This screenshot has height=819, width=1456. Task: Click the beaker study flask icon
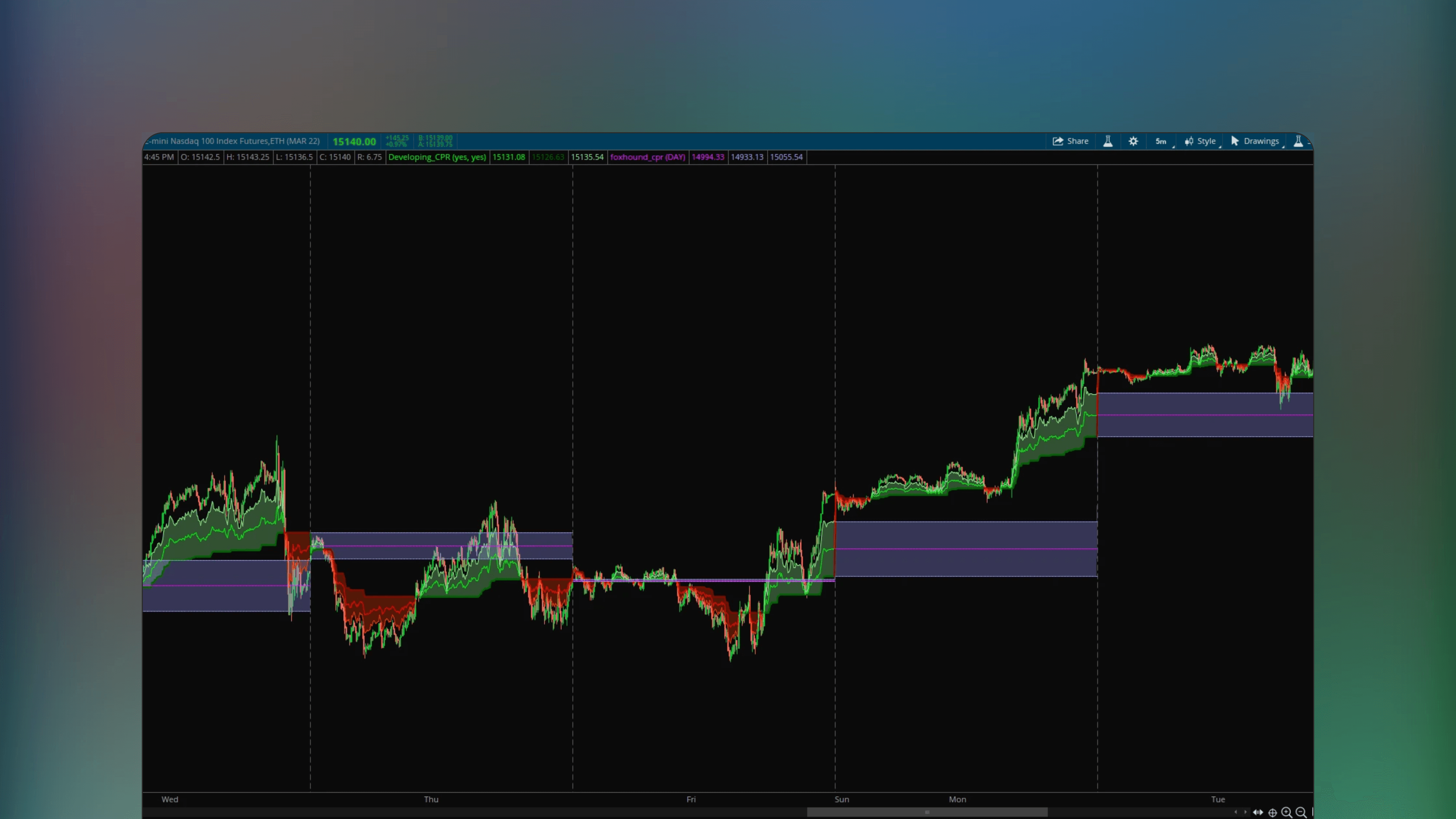pyautogui.click(x=1108, y=141)
